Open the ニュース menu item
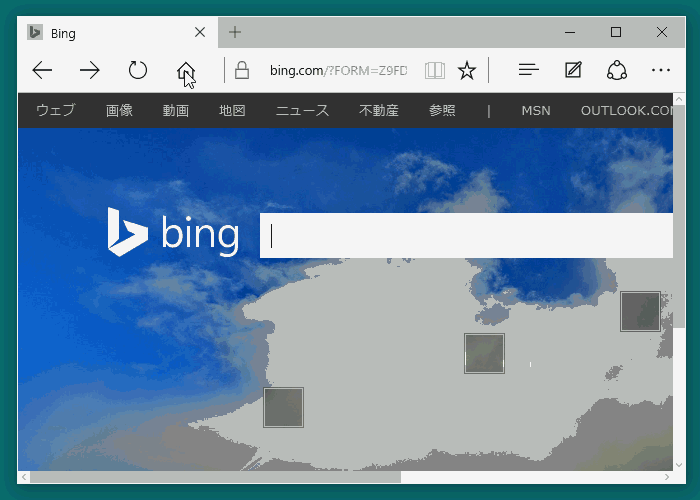The height and width of the screenshot is (500, 700). tap(302, 110)
